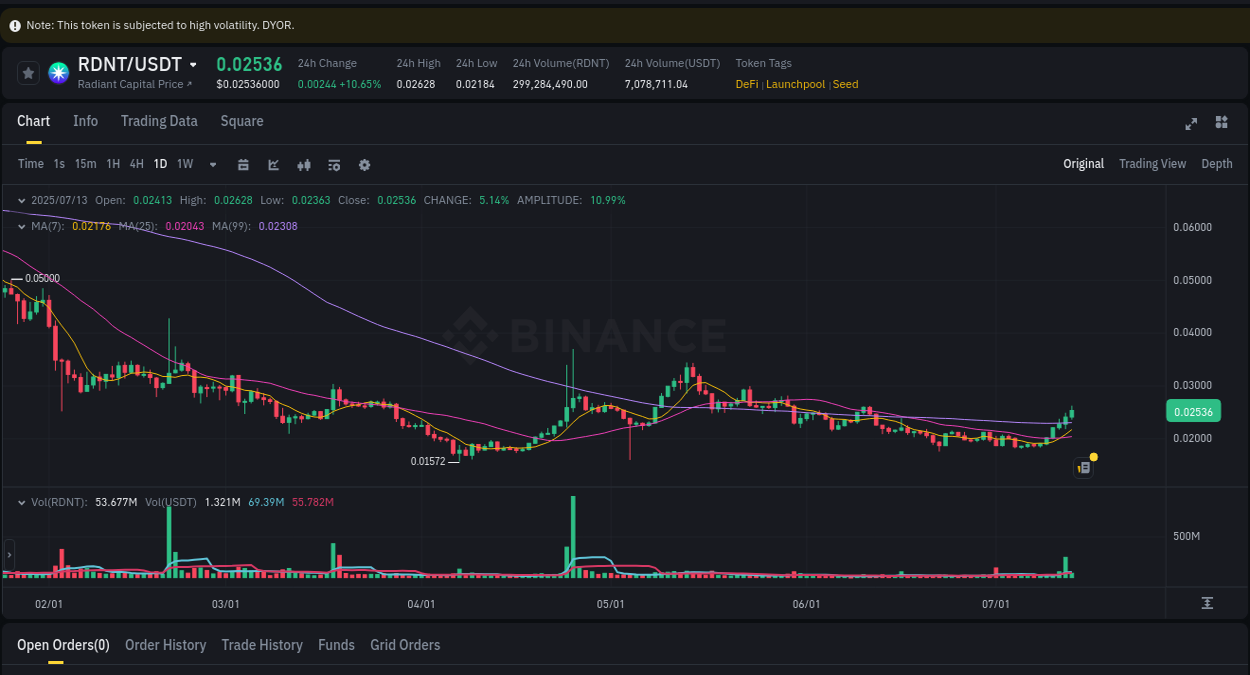The height and width of the screenshot is (675, 1250).
Task: Open the Order History tab
Action: click(x=165, y=645)
